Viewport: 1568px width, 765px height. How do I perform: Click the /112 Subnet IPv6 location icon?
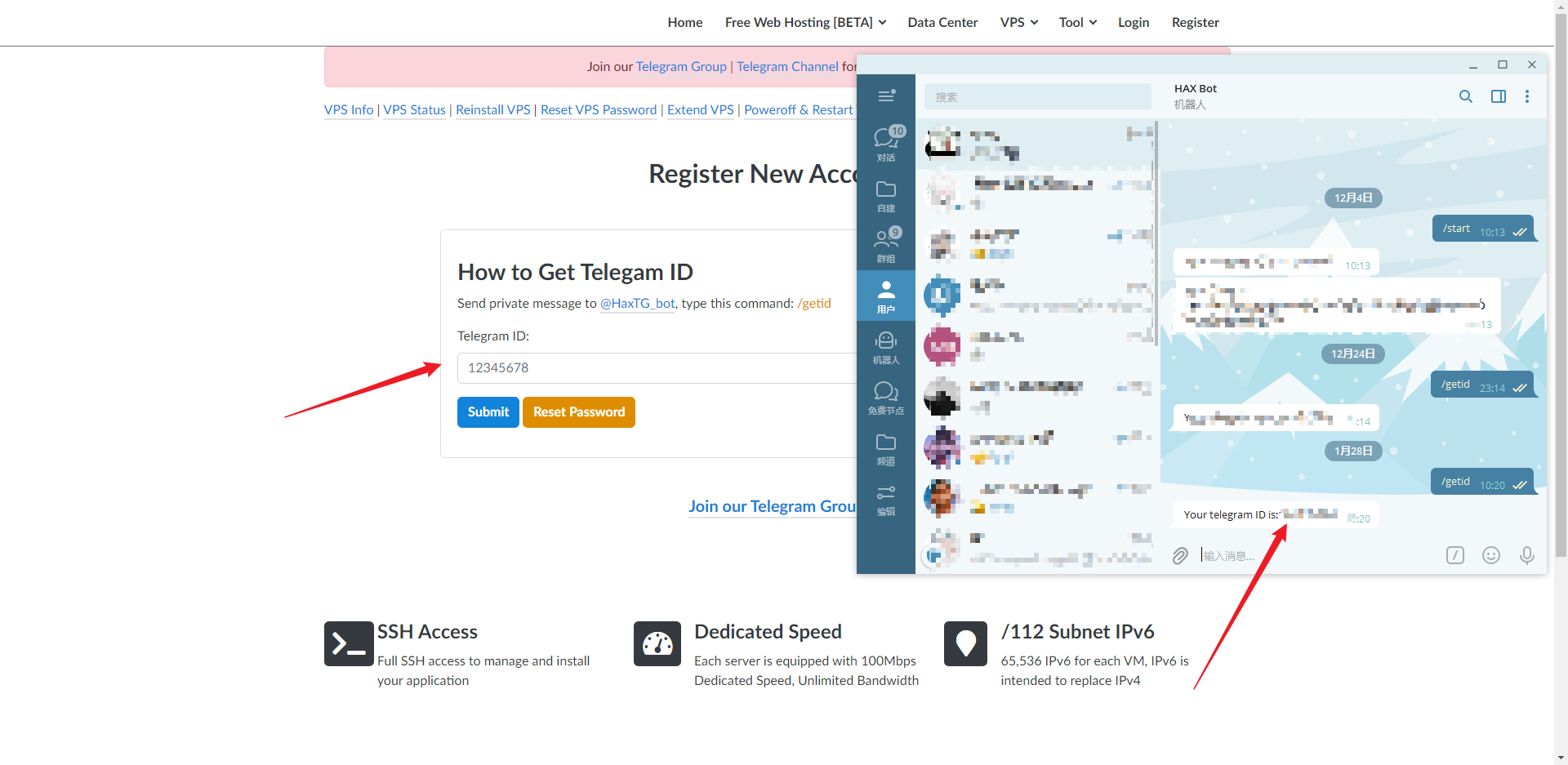click(x=966, y=644)
